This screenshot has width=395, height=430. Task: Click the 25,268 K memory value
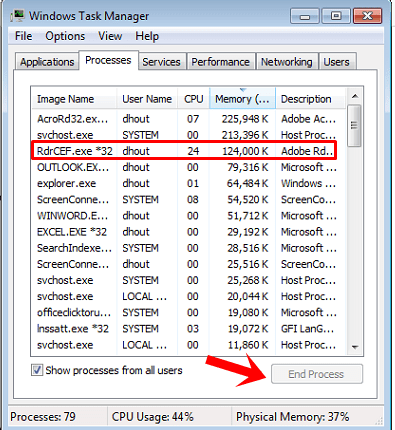[x=248, y=280]
